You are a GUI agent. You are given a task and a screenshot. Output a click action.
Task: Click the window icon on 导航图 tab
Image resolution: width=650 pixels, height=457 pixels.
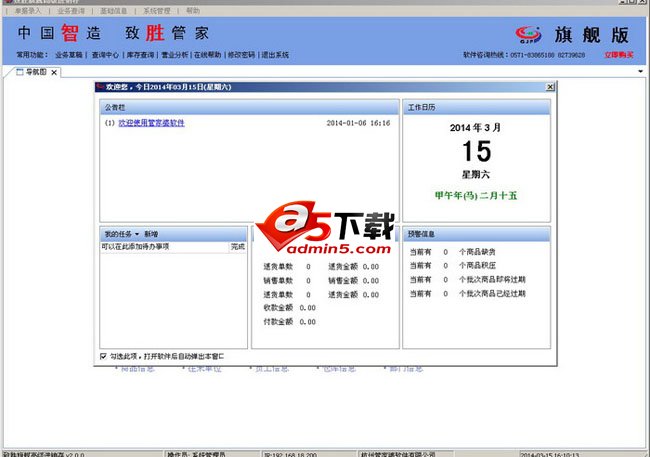(x=19, y=72)
